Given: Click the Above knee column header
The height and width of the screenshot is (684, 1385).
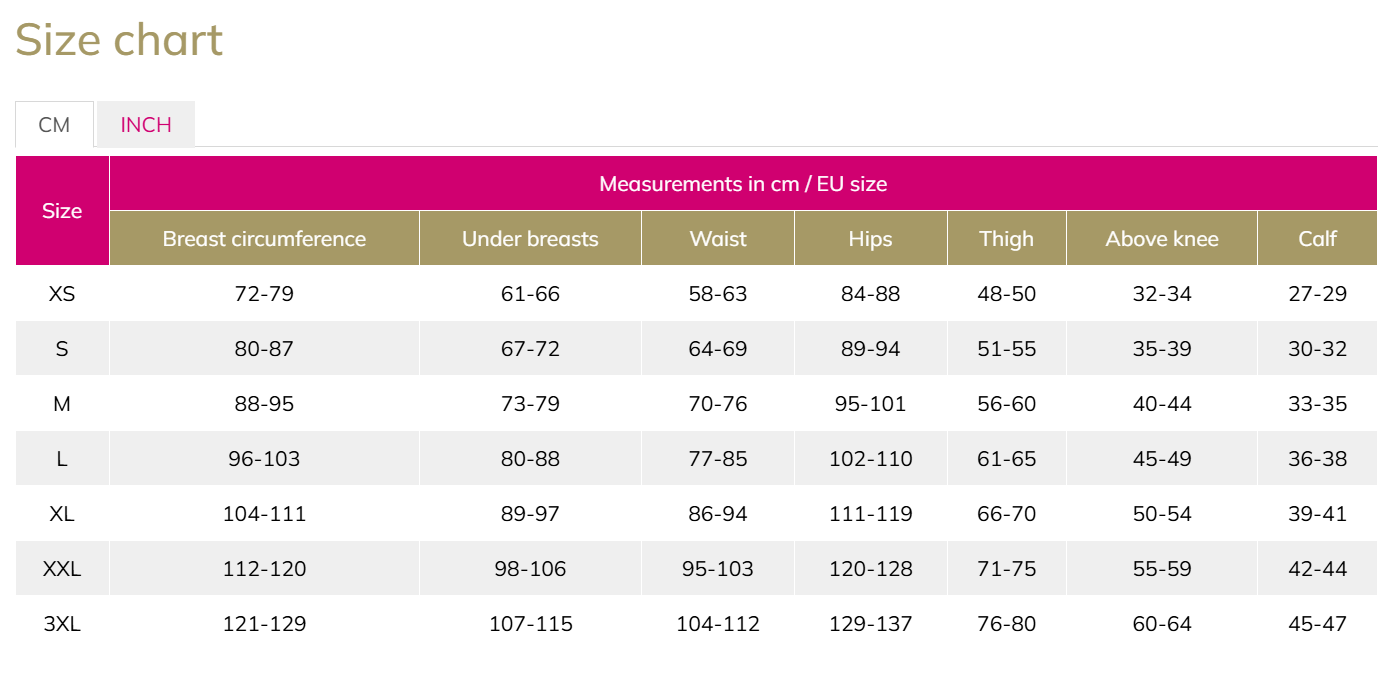Looking at the screenshot, I should click(x=1162, y=239).
